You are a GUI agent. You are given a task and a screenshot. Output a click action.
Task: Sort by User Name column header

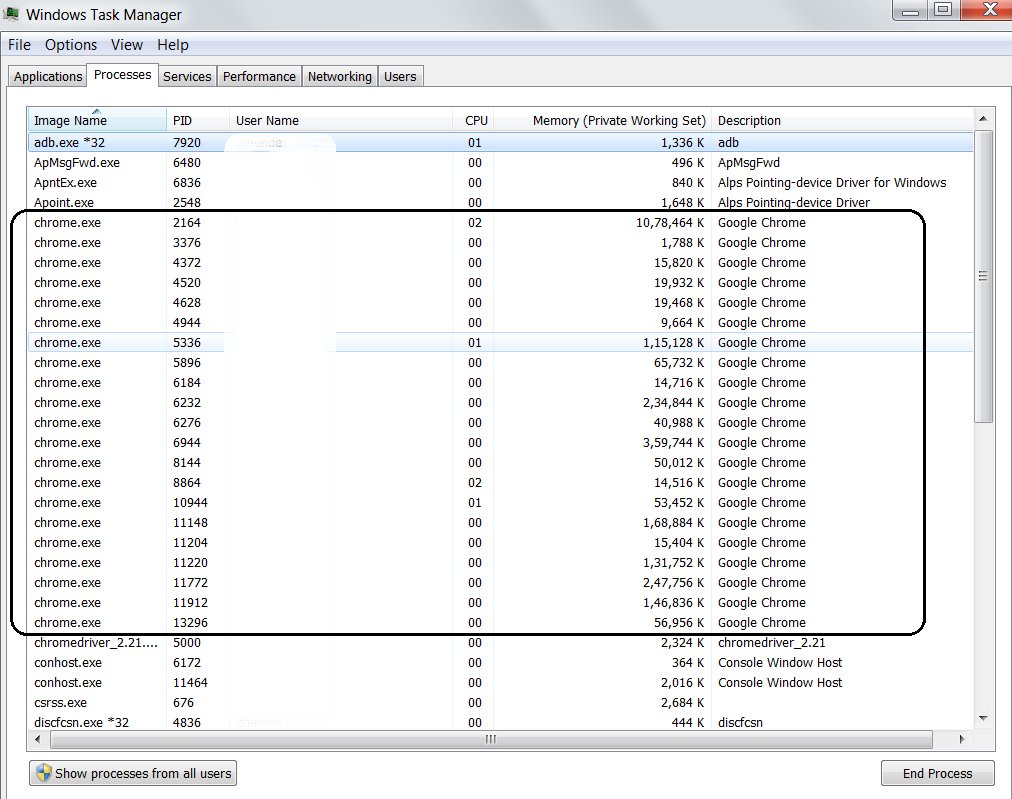point(341,121)
